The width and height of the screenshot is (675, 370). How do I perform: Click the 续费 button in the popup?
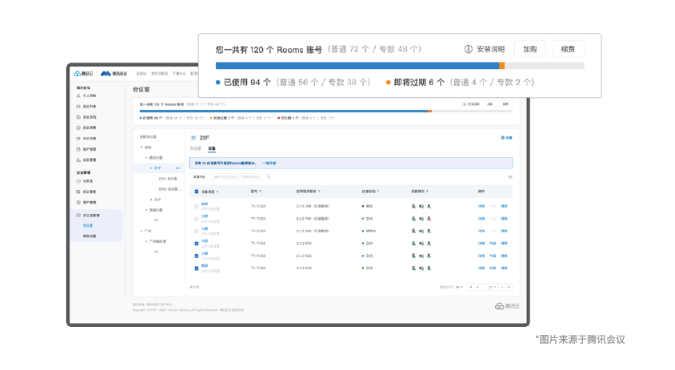click(x=568, y=49)
